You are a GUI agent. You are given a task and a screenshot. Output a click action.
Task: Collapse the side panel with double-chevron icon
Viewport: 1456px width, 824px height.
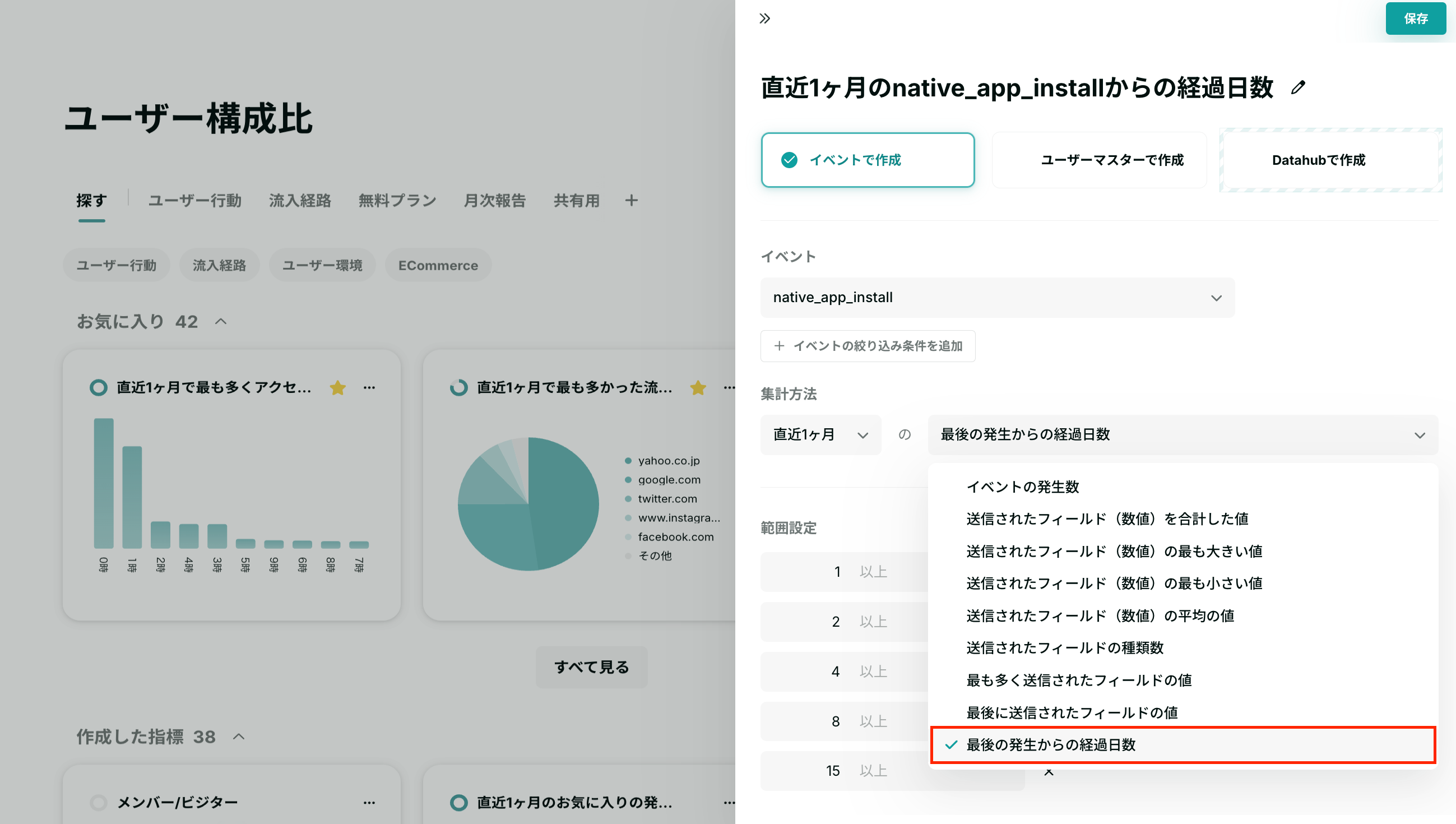[x=764, y=18]
